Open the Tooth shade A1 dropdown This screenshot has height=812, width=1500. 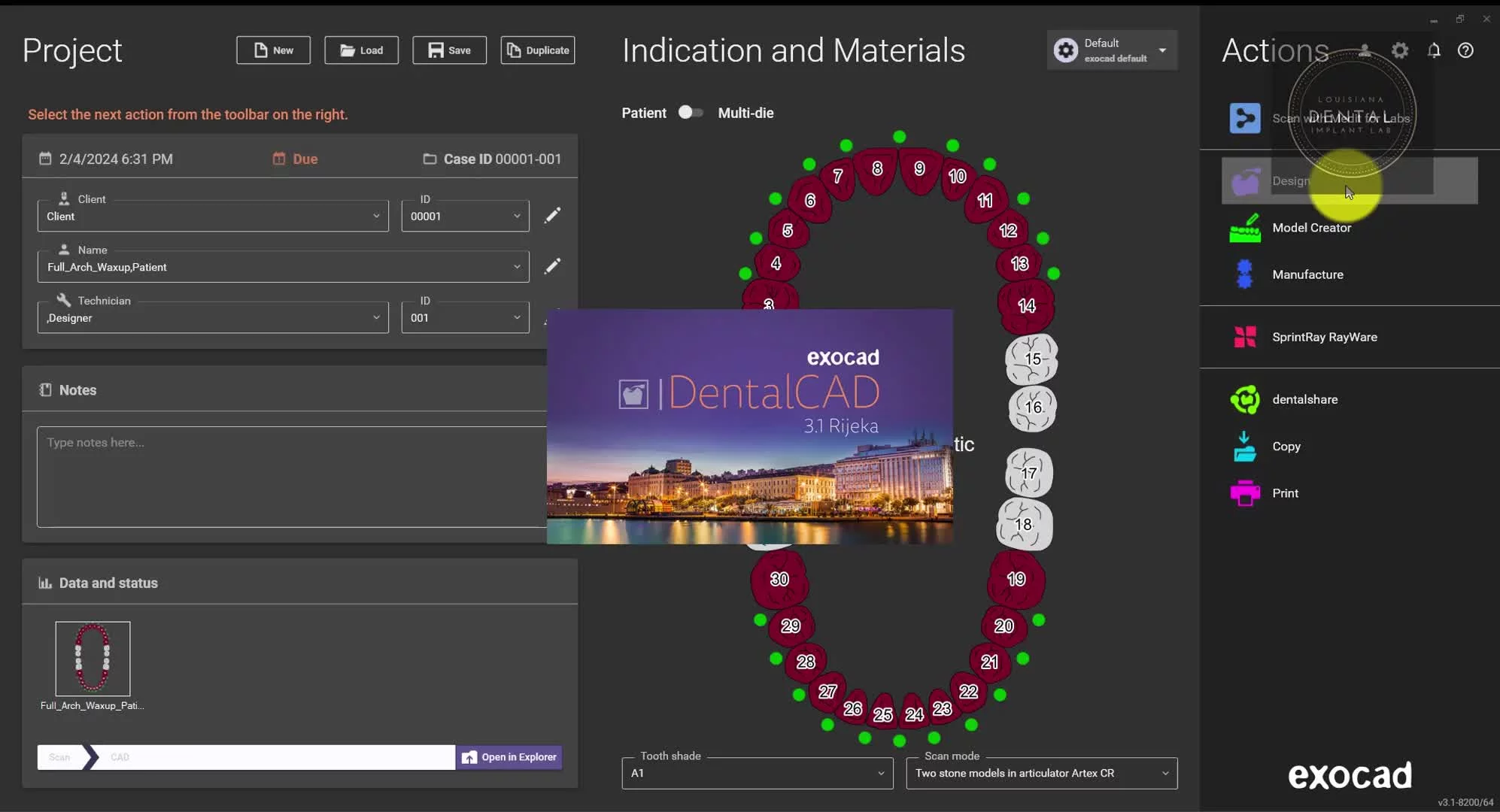(757, 773)
